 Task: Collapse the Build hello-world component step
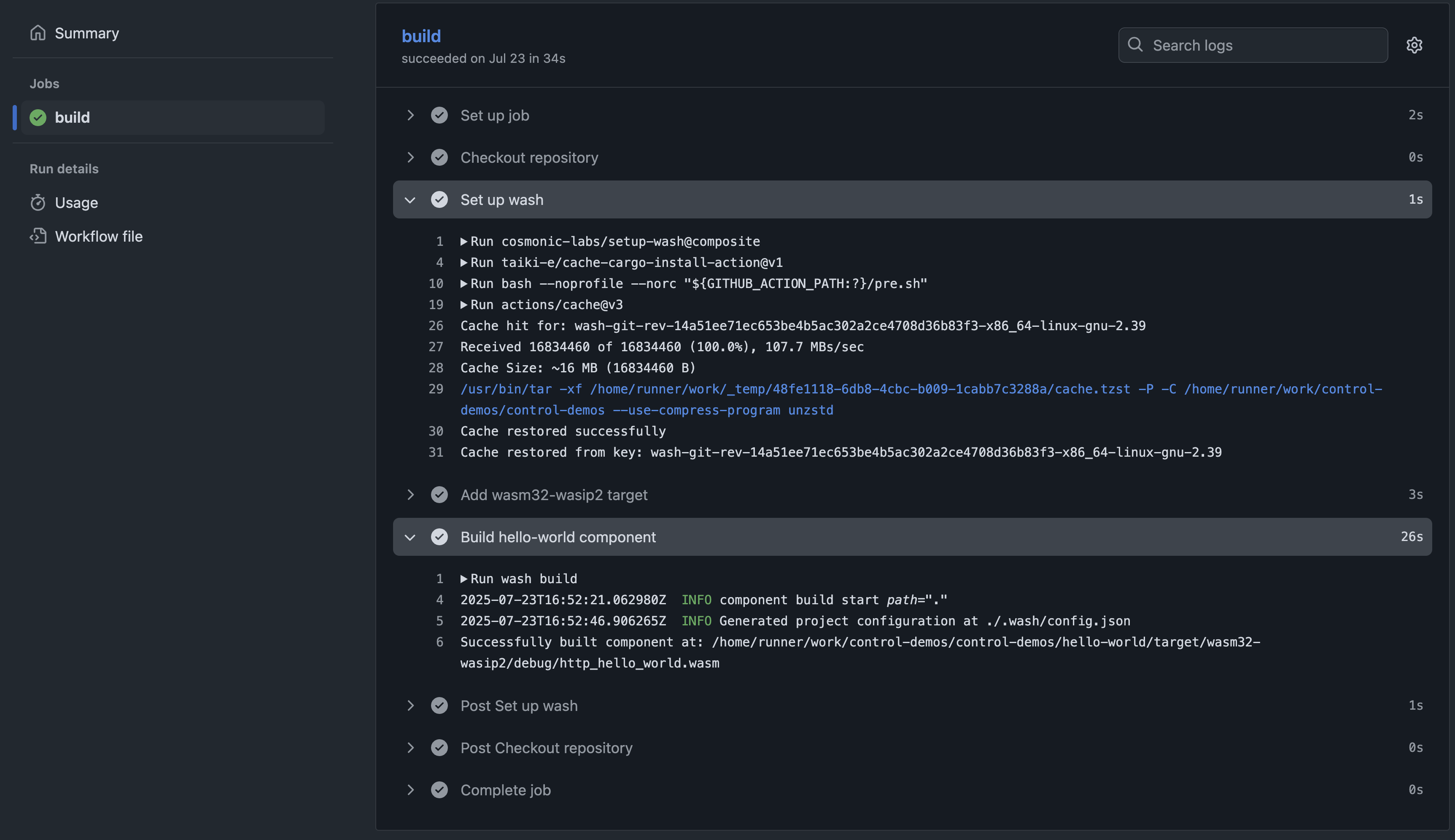click(x=410, y=537)
